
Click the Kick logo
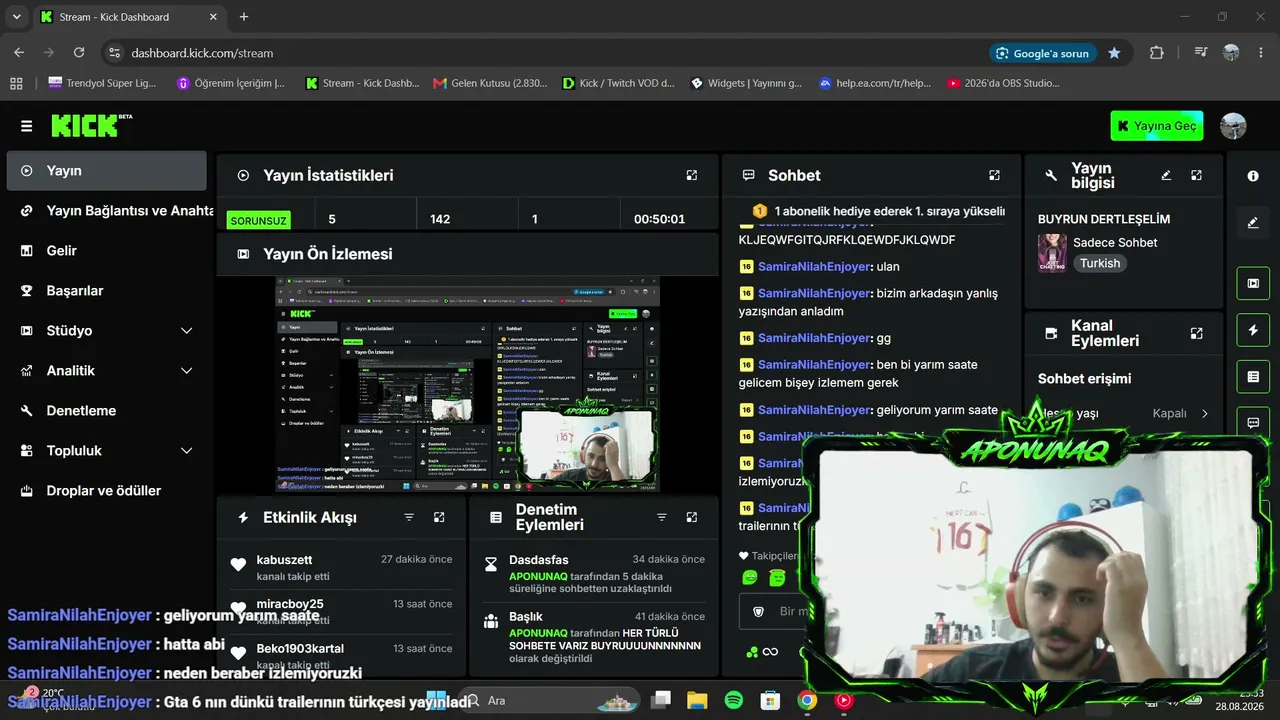[x=91, y=125]
